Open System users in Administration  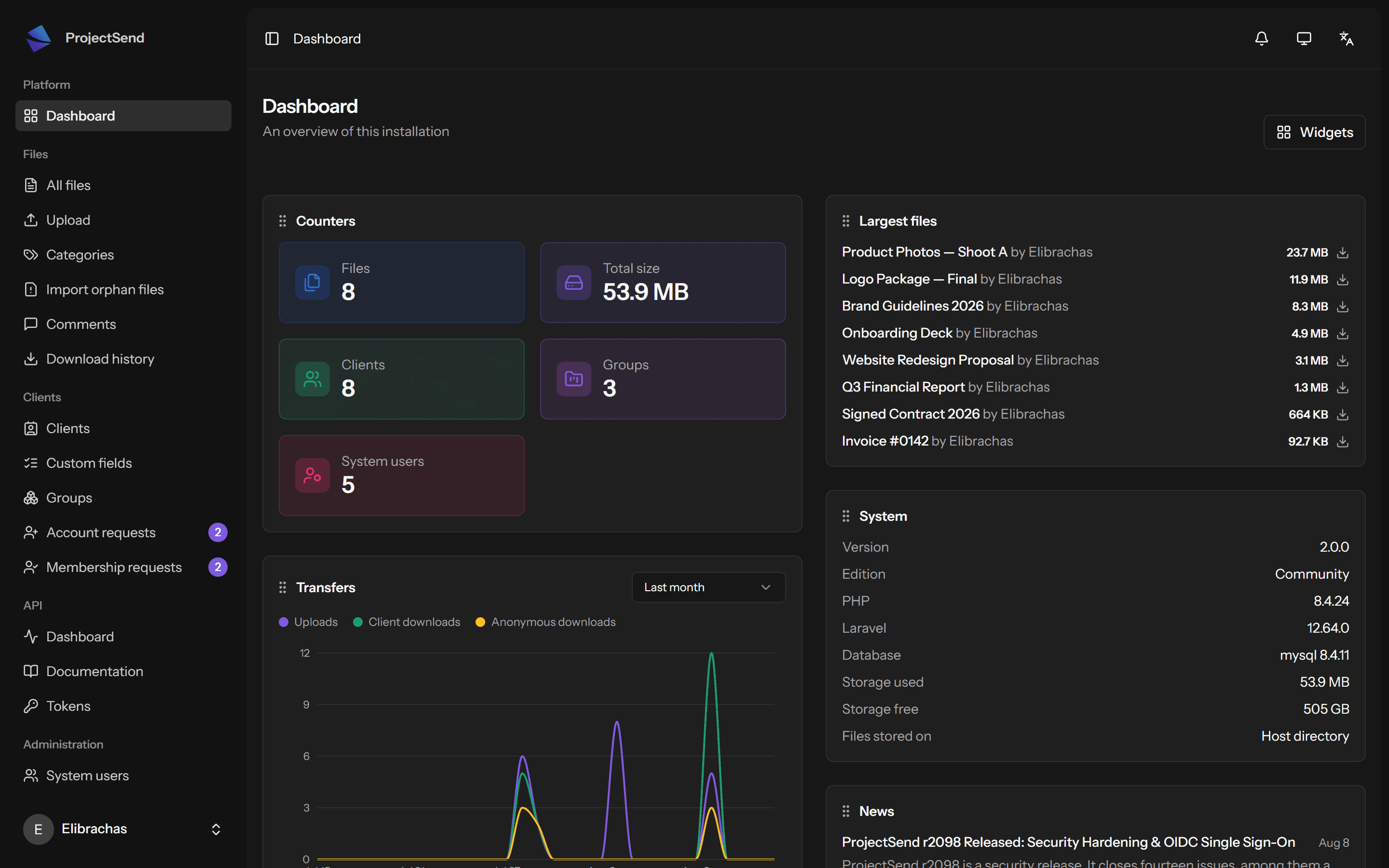click(x=123, y=775)
